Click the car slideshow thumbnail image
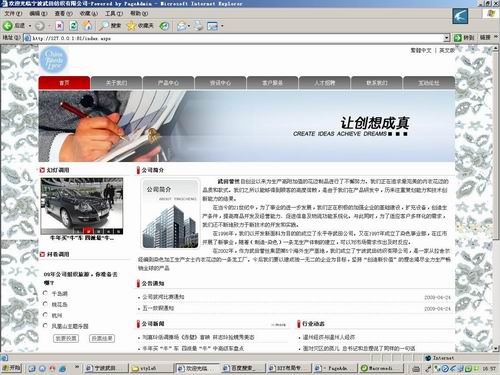 (82, 206)
